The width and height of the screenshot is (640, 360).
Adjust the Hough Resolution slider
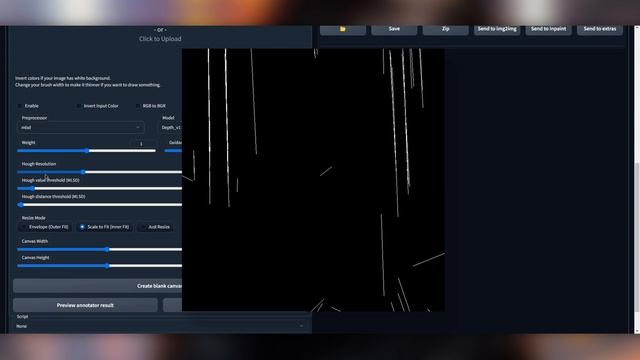99,172
